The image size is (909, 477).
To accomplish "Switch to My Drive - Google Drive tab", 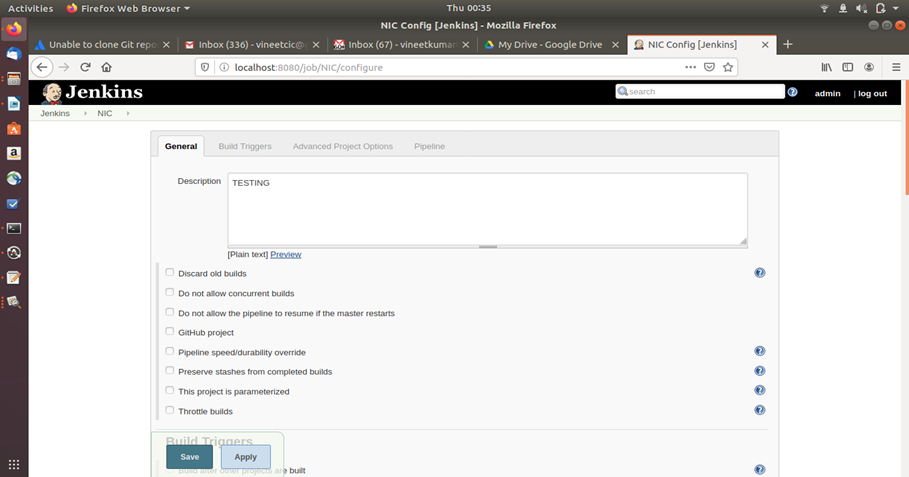I will click(x=550, y=45).
